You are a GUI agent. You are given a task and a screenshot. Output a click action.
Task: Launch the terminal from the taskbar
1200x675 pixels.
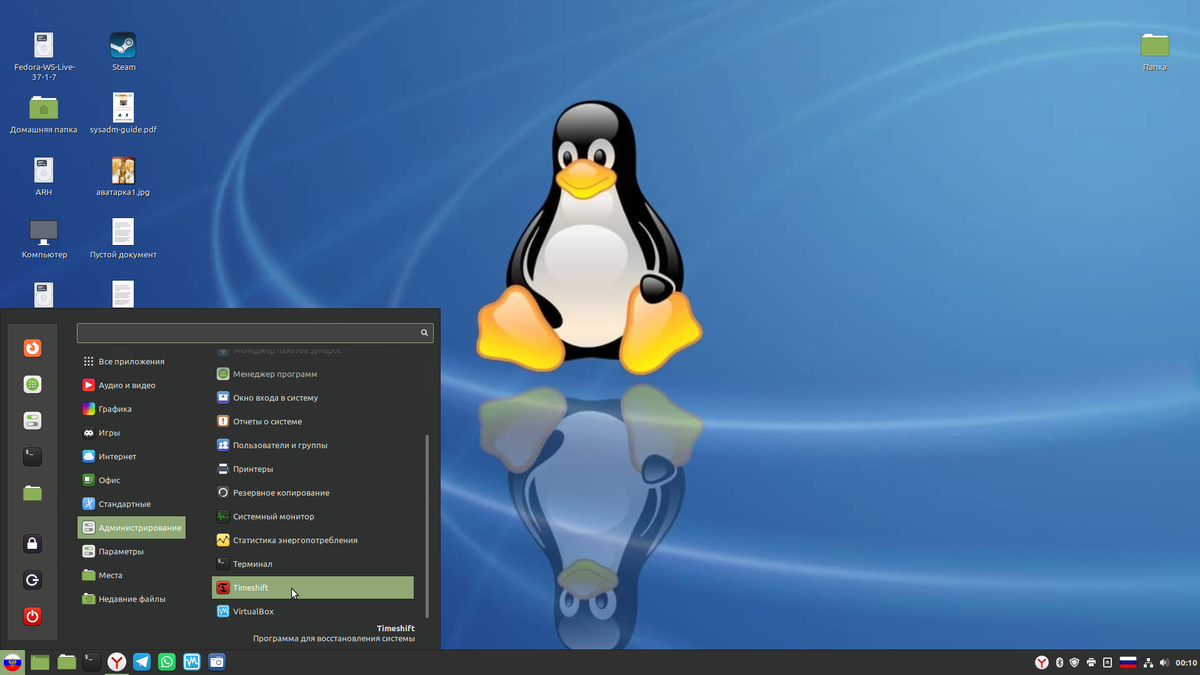(x=91, y=661)
